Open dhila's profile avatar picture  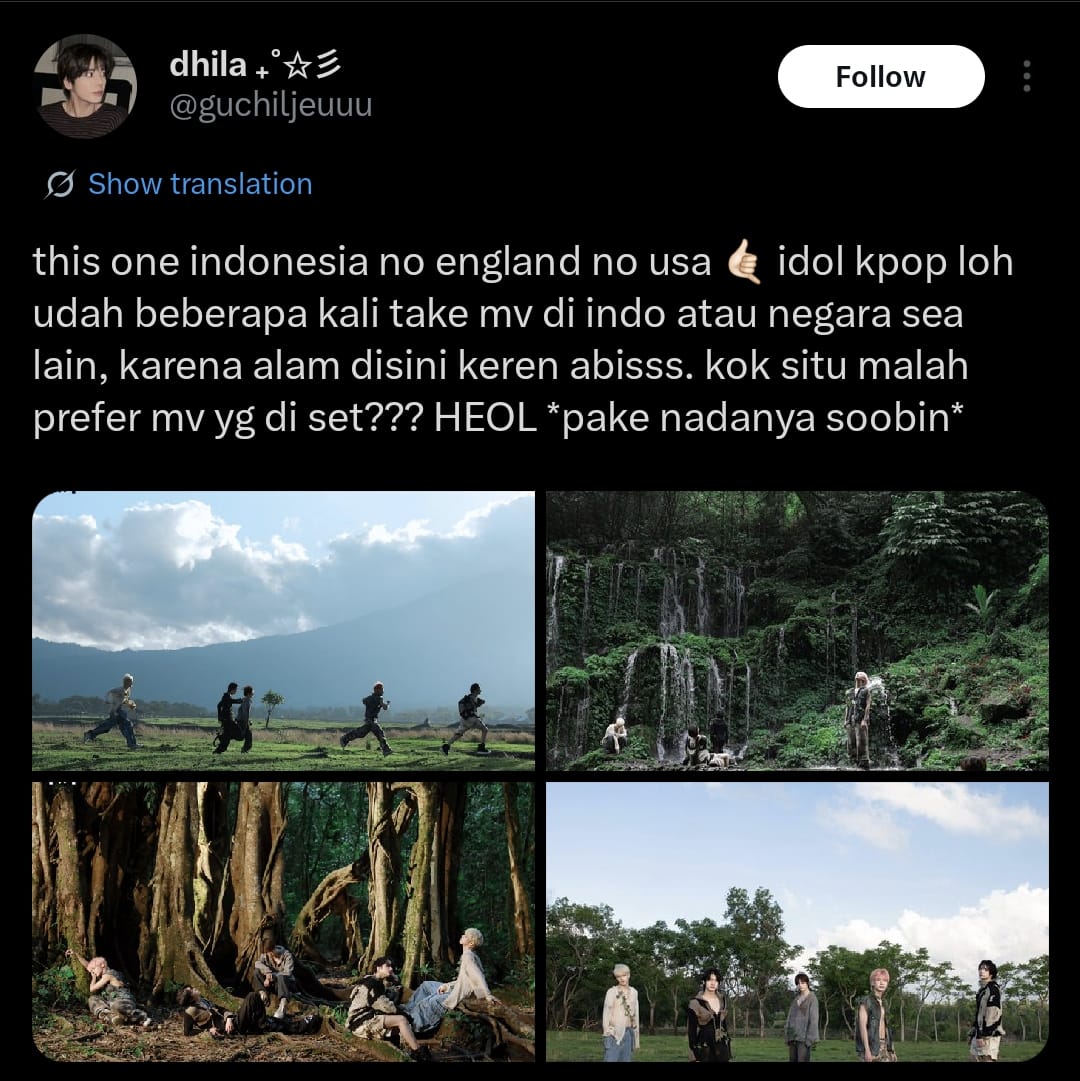[x=85, y=86]
